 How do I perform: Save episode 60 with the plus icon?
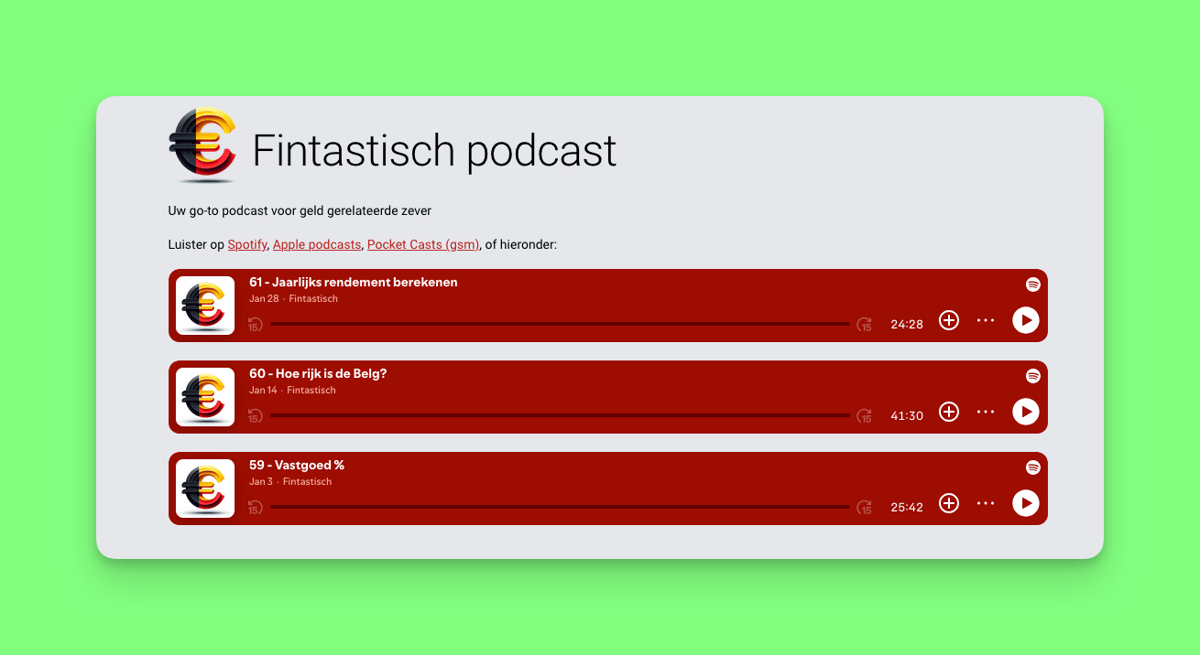pos(949,412)
